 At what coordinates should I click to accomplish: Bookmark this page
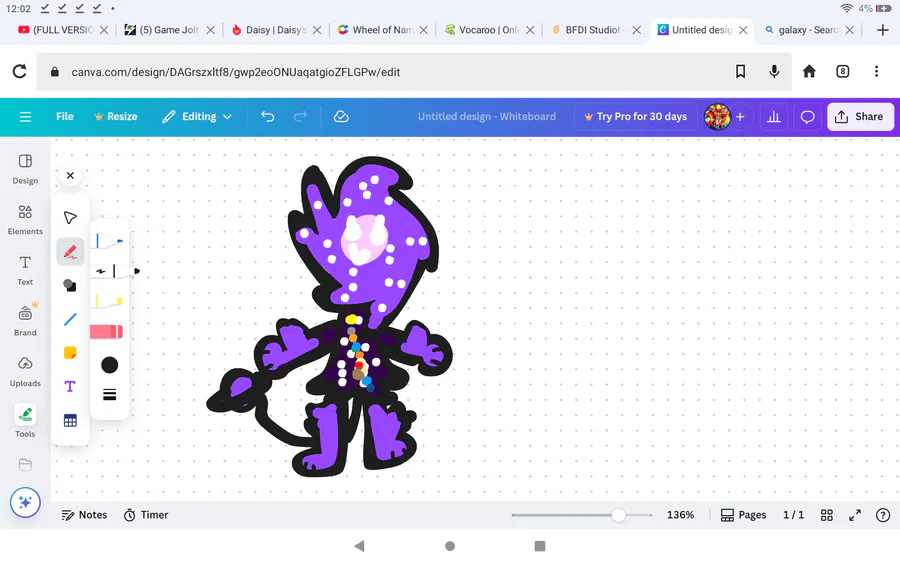(740, 71)
